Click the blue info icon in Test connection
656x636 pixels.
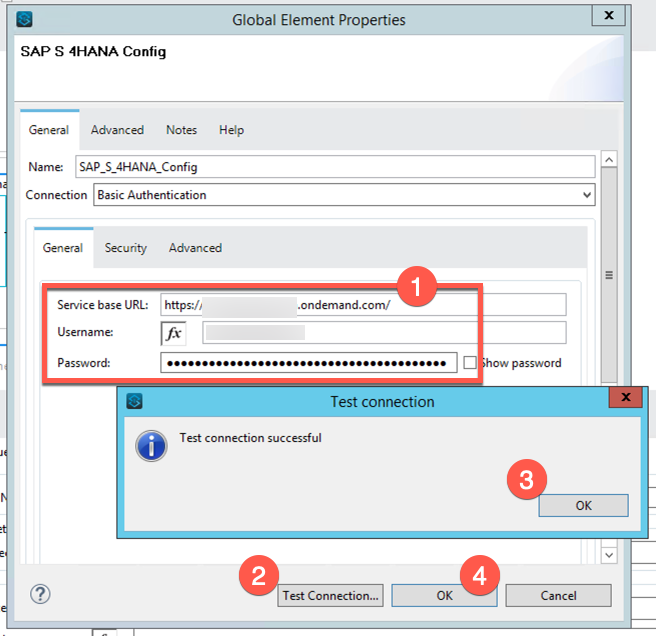click(151, 446)
